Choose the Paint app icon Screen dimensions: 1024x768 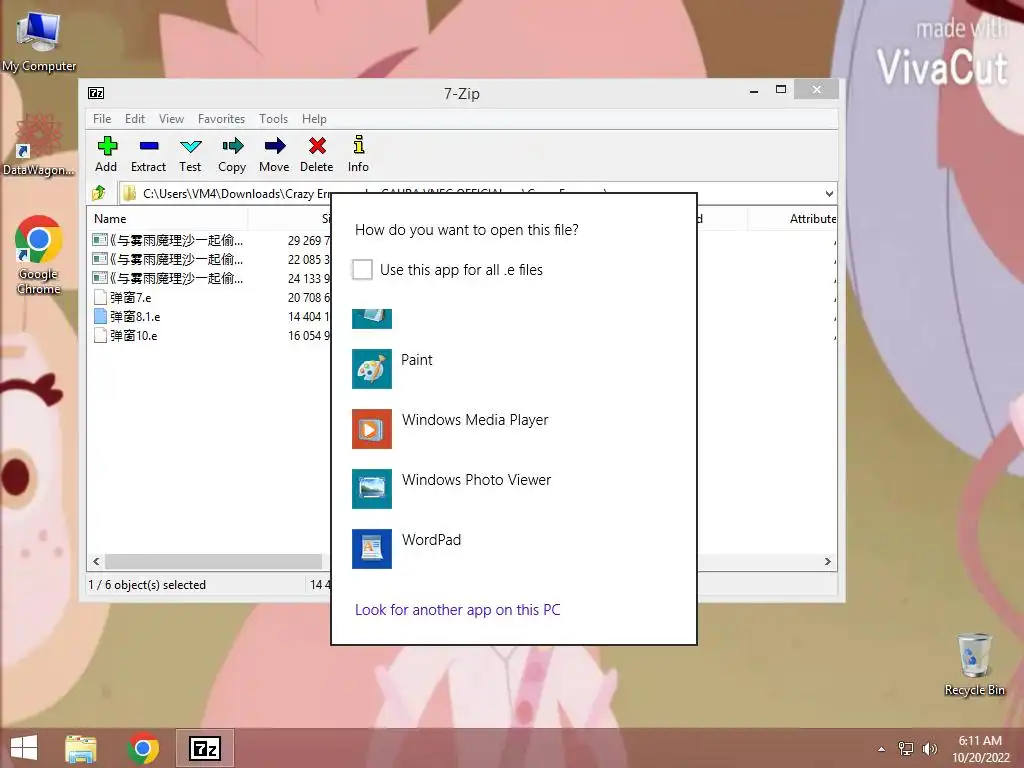coord(372,369)
